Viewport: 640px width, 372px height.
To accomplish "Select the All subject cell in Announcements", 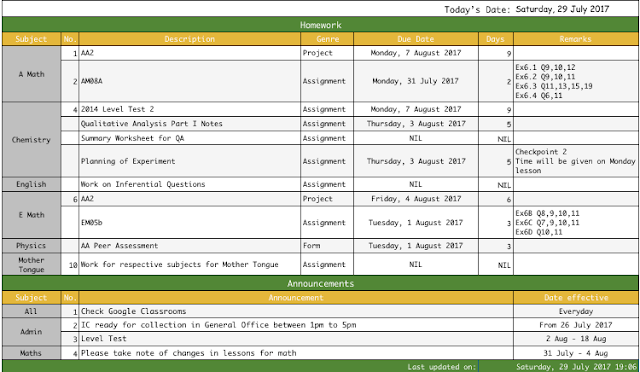I will pyautogui.click(x=31, y=311).
